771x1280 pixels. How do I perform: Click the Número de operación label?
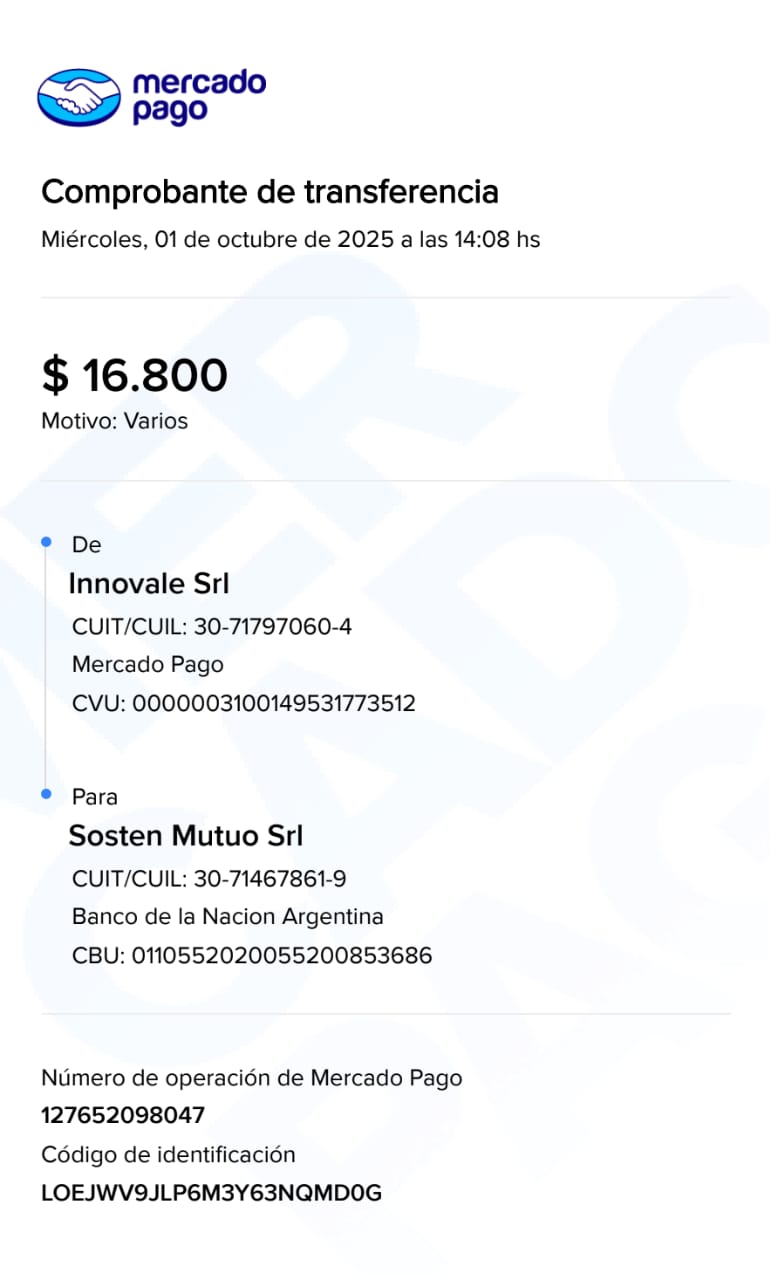point(251,1077)
